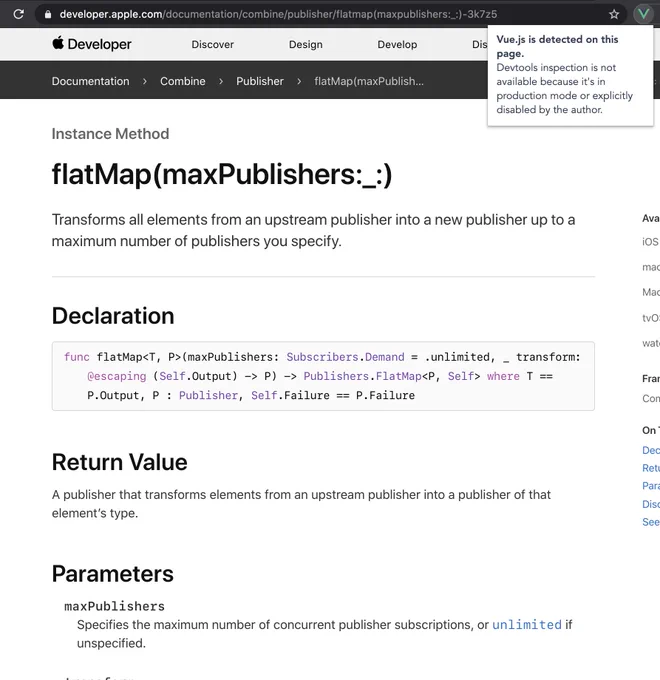Click the flatMap(maxPublishers:_:) page title
This screenshot has width=660, height=680.
click(x=222, y=174)
